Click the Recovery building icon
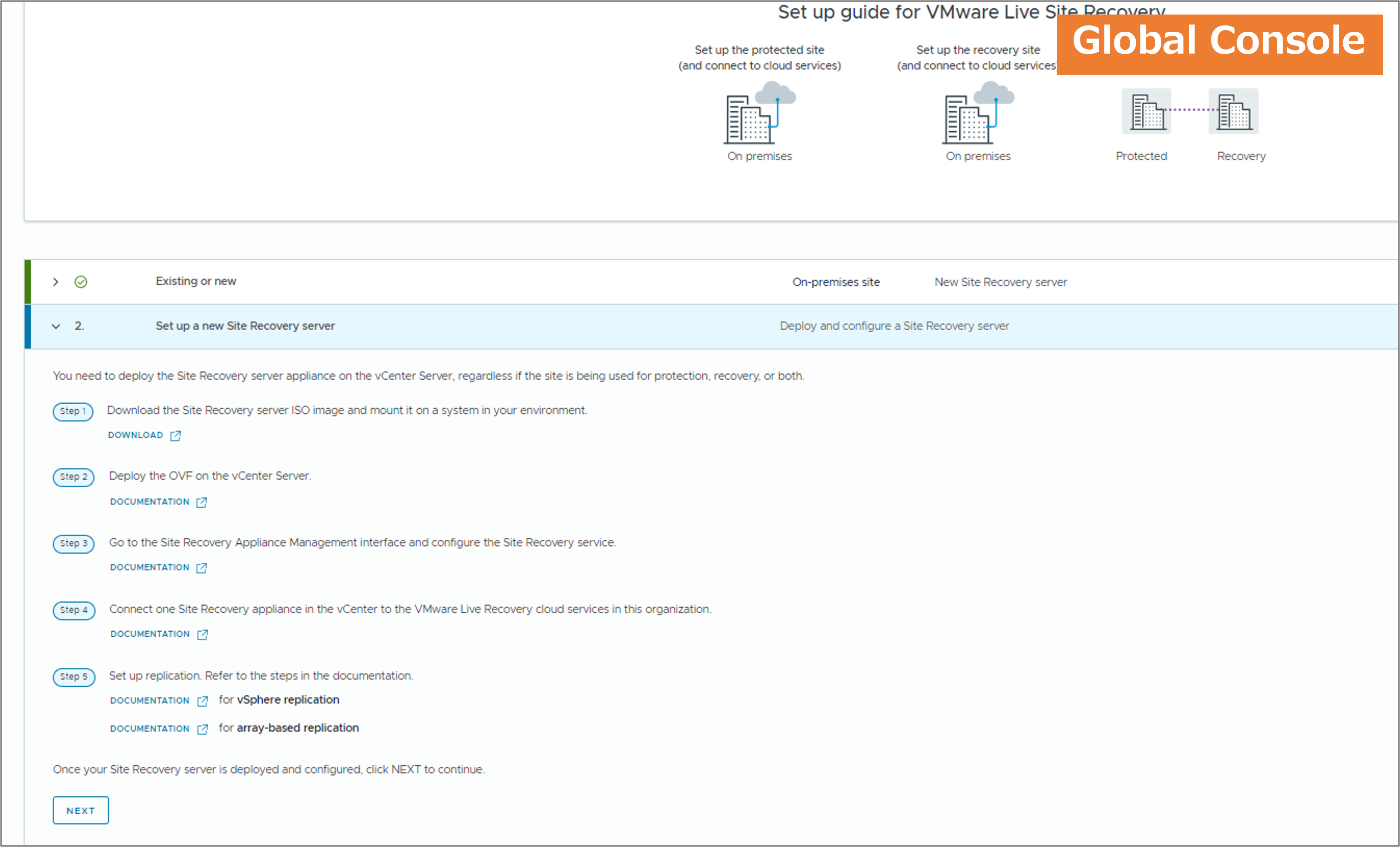This screenshot has height=847, width=1400. click(x=1233, y=111)
